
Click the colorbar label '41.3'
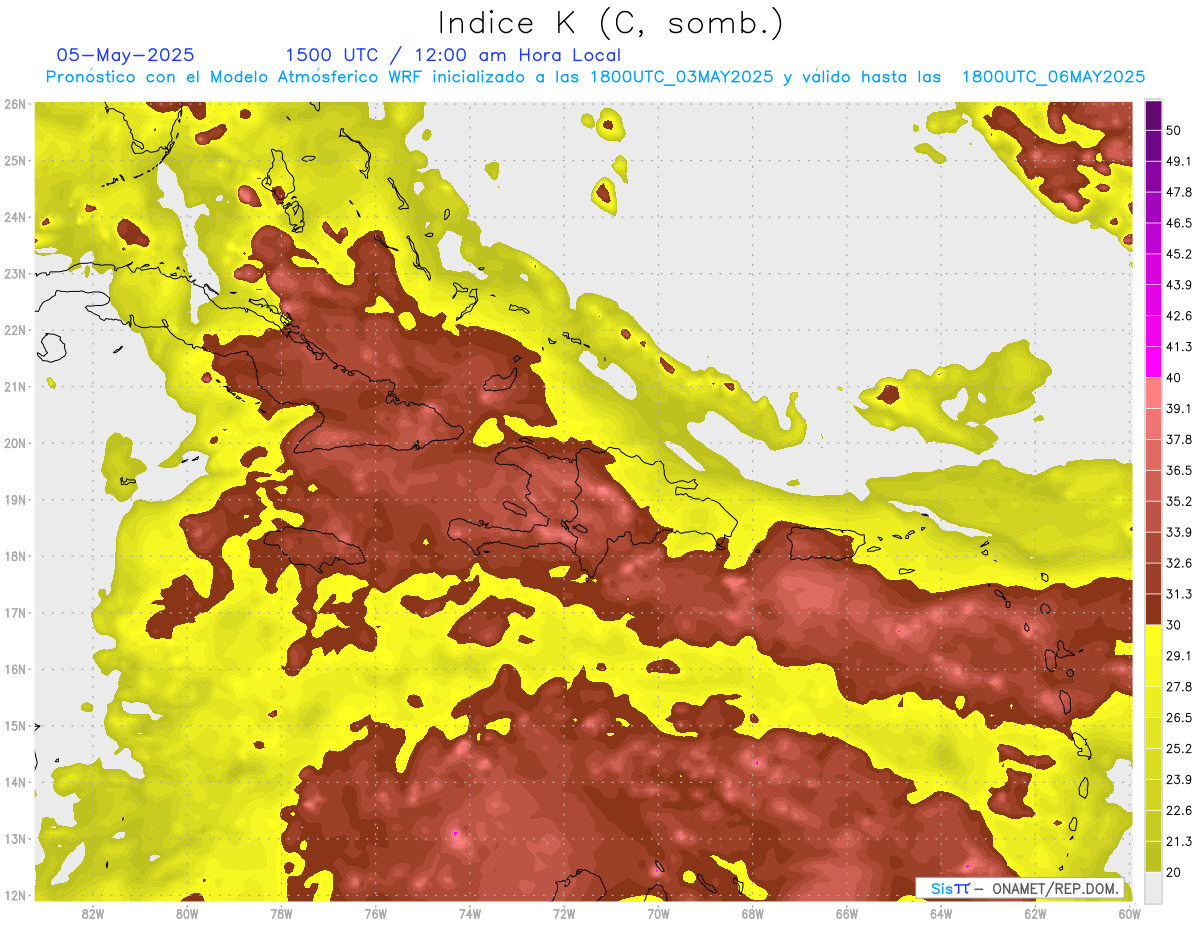pyautogui.click(x=1179, y=347)
